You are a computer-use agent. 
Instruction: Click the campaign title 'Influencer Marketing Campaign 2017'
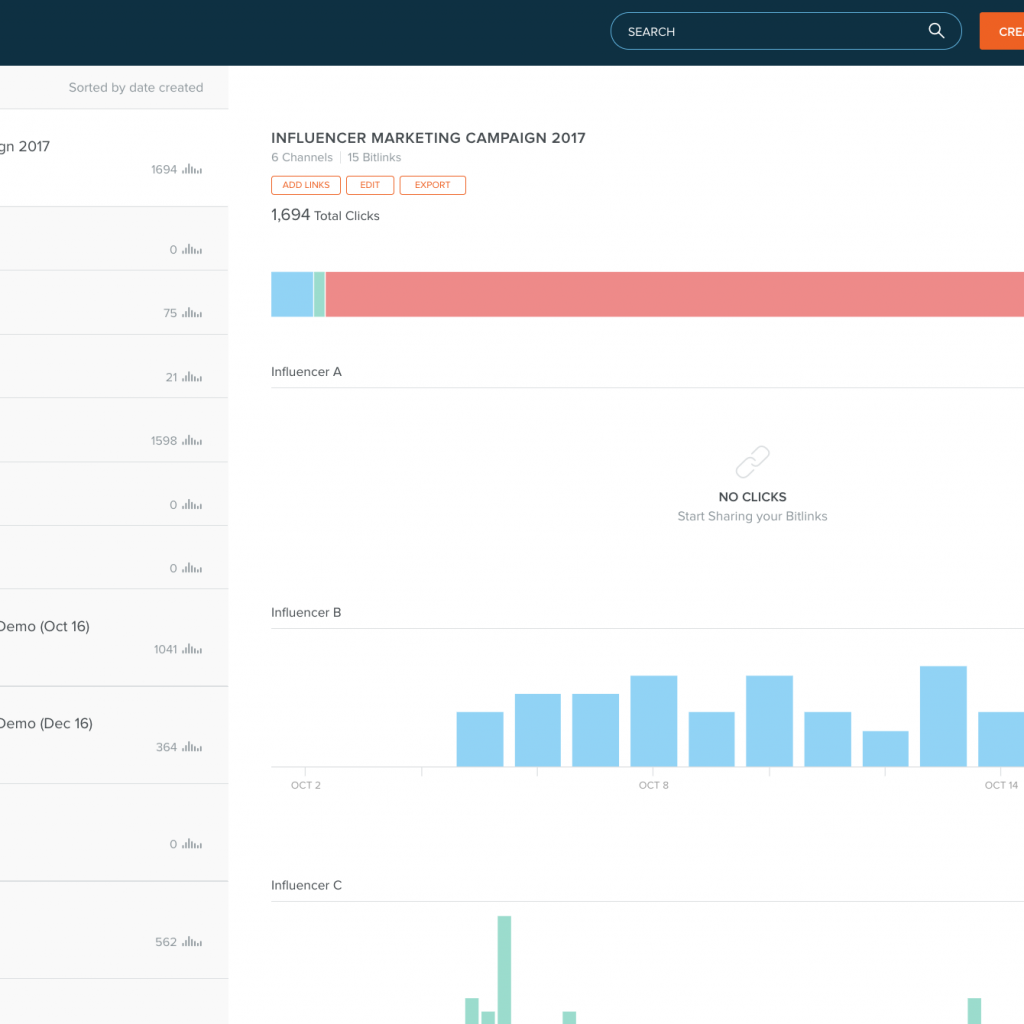(x=428, y=138)
